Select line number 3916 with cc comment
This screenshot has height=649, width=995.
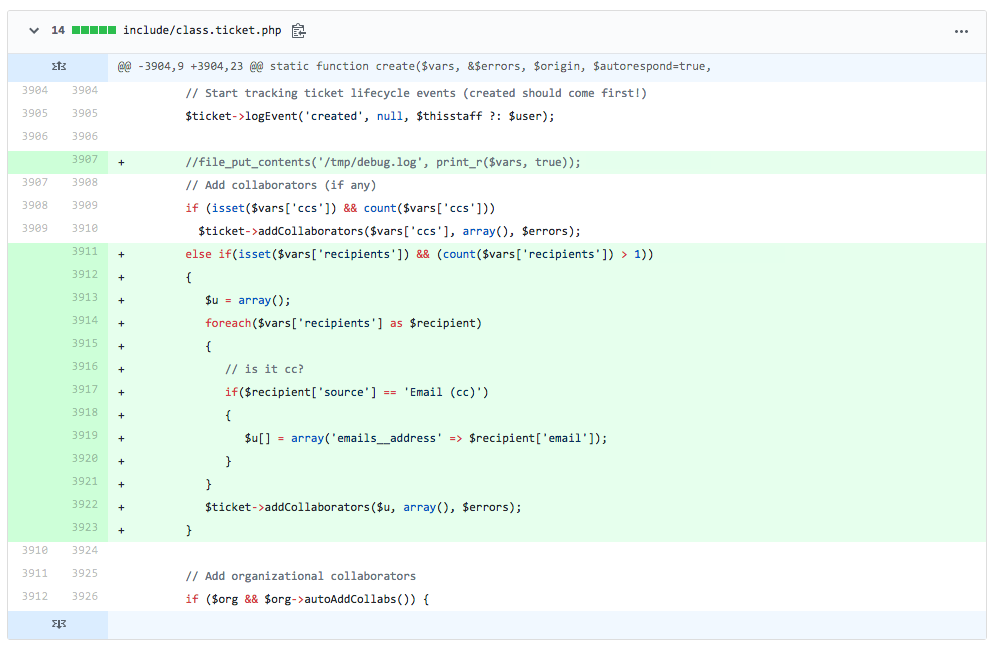(x=84, y=366)
